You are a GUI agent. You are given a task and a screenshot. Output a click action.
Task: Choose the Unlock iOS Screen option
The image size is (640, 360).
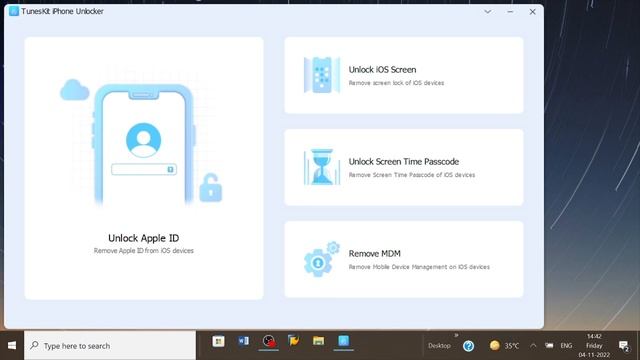(404, 75)
